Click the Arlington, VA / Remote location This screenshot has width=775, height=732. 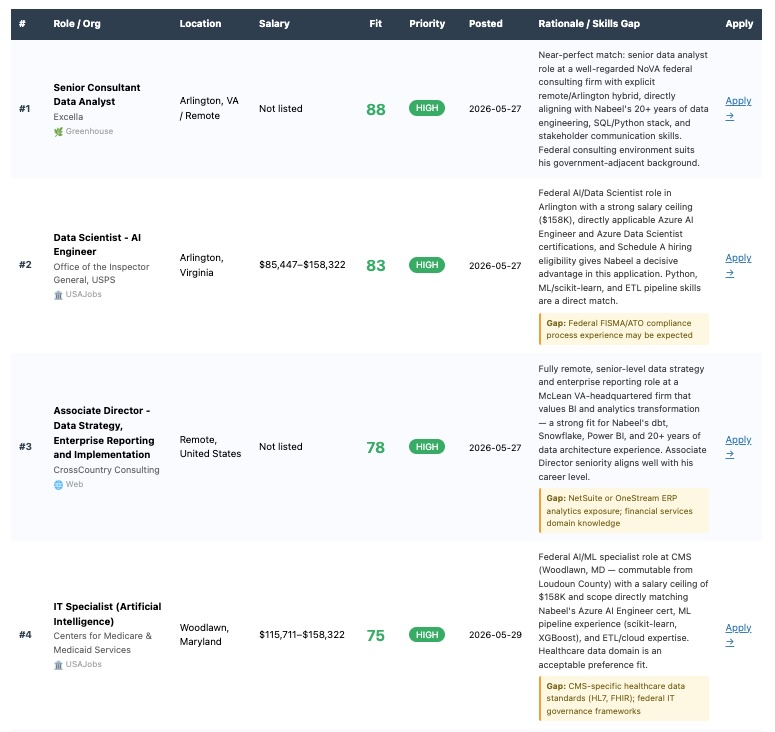[x=209, y=108]
